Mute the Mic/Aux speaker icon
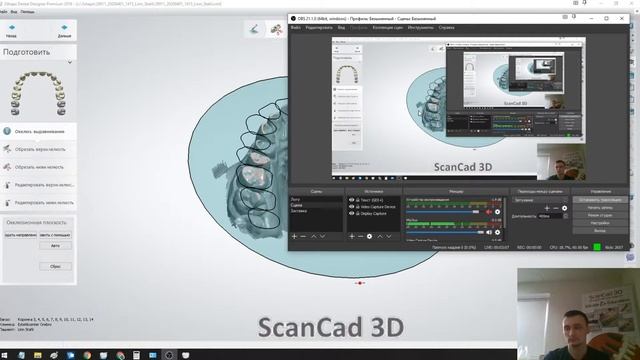 (x=489, y=232)
